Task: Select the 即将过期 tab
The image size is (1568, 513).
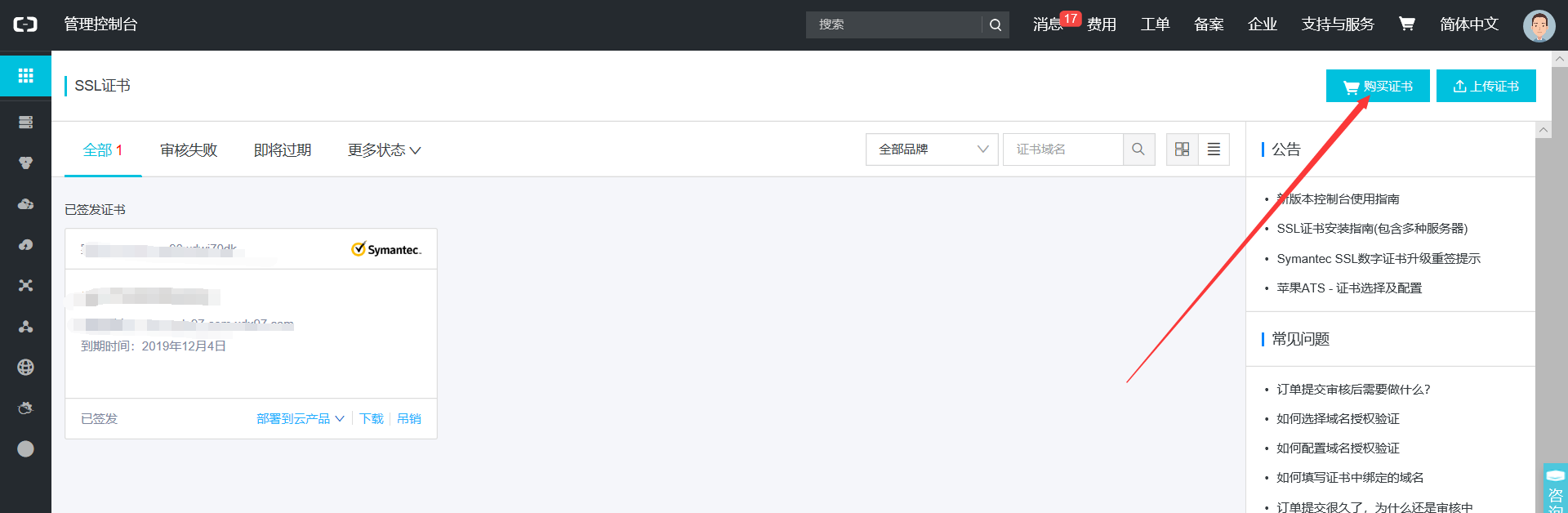Action: (283, 150)
